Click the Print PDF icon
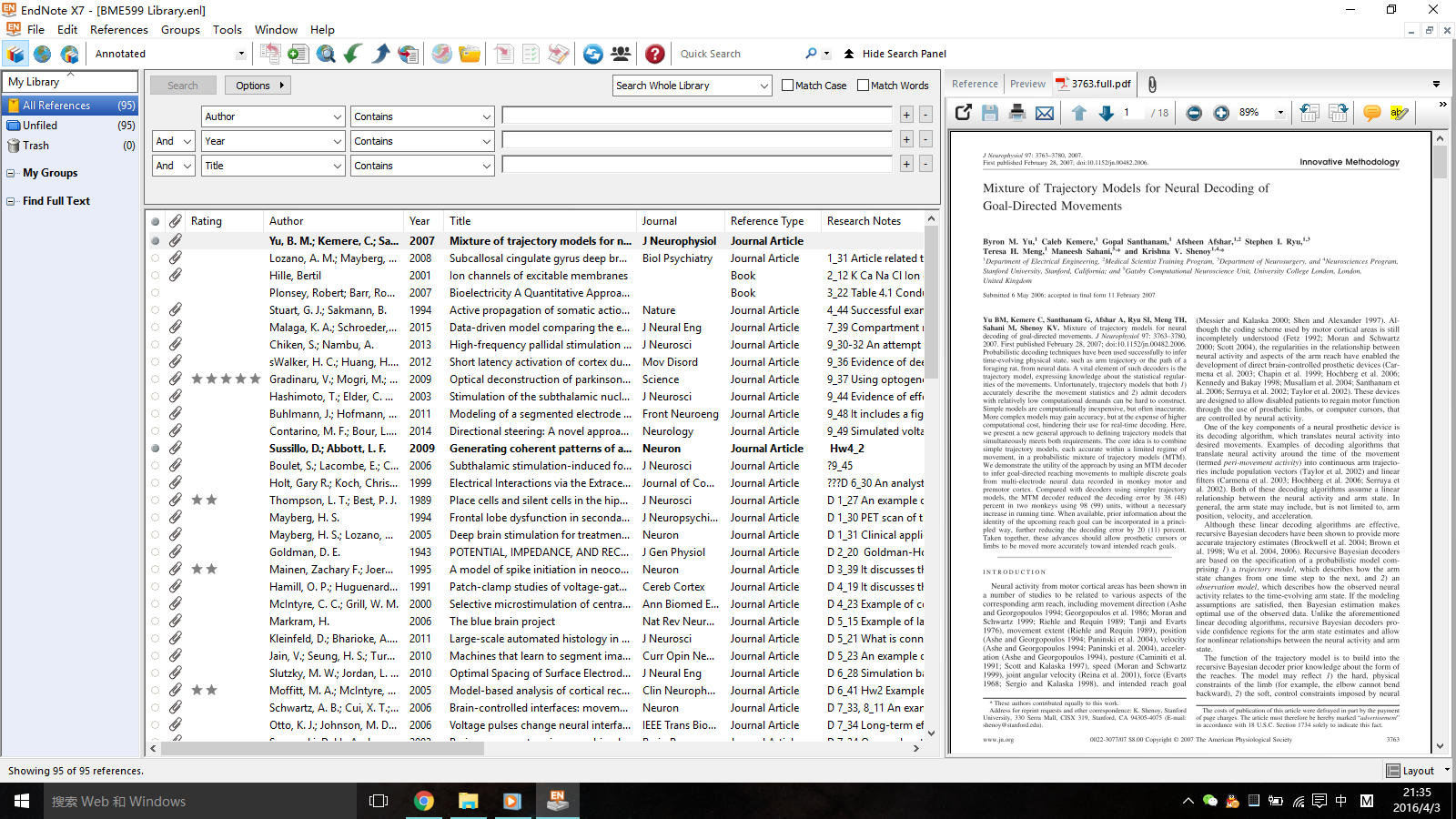 coord(1017,113)
